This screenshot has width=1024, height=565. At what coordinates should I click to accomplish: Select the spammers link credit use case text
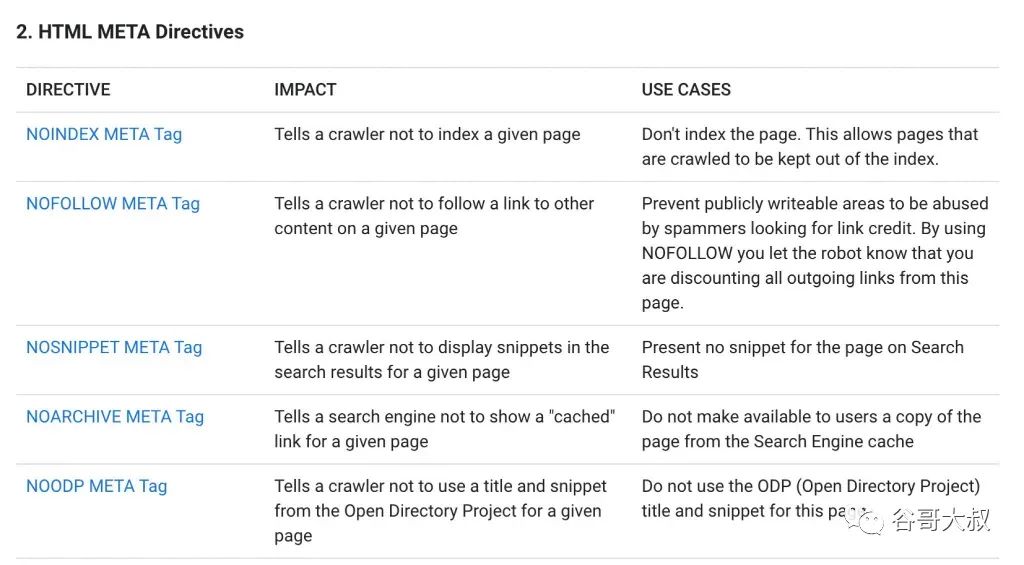point(814,252)
